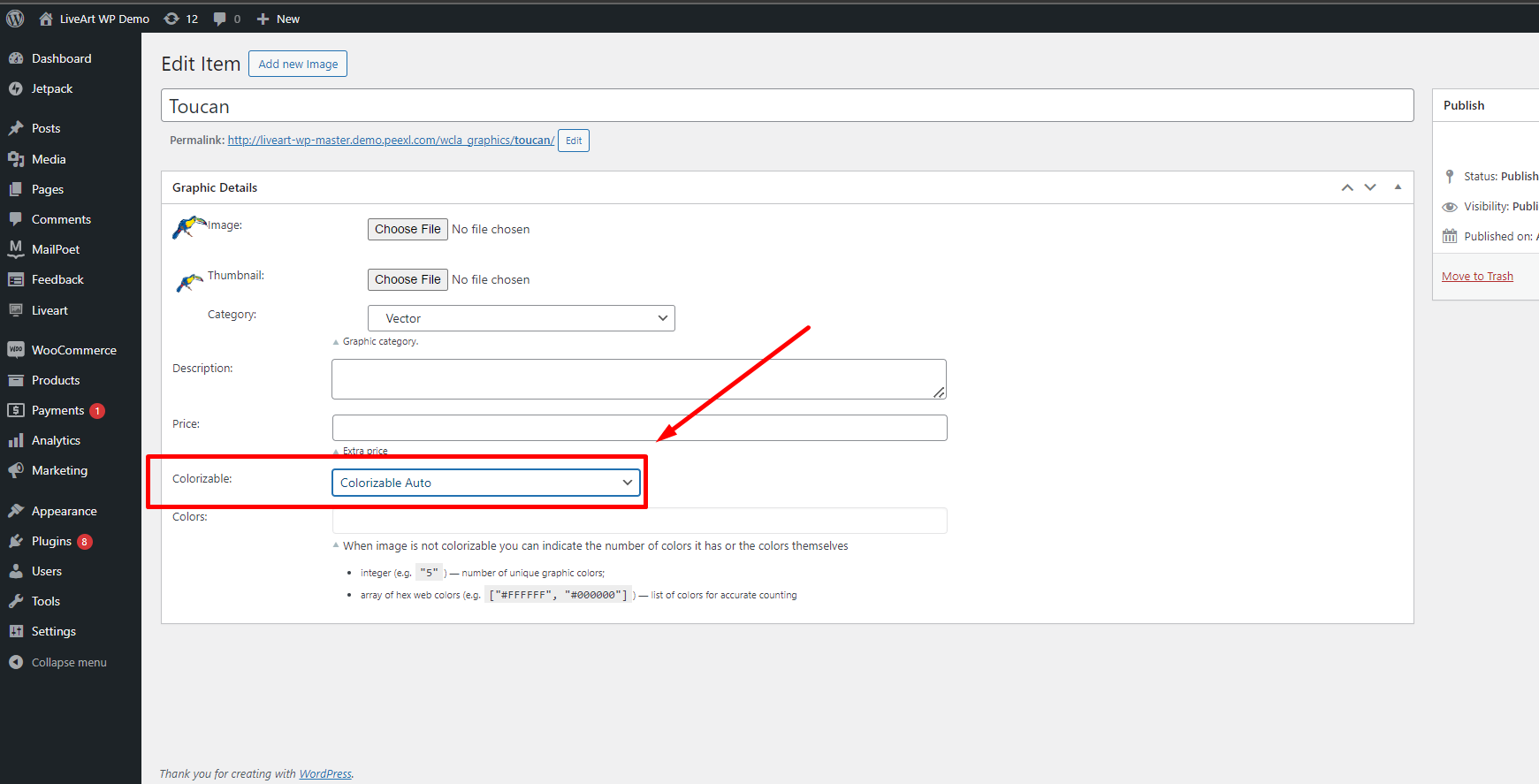The height and width of the screenshot is (784, 1539).
Task: Click into the Price input field
Action: pos(639,428)
